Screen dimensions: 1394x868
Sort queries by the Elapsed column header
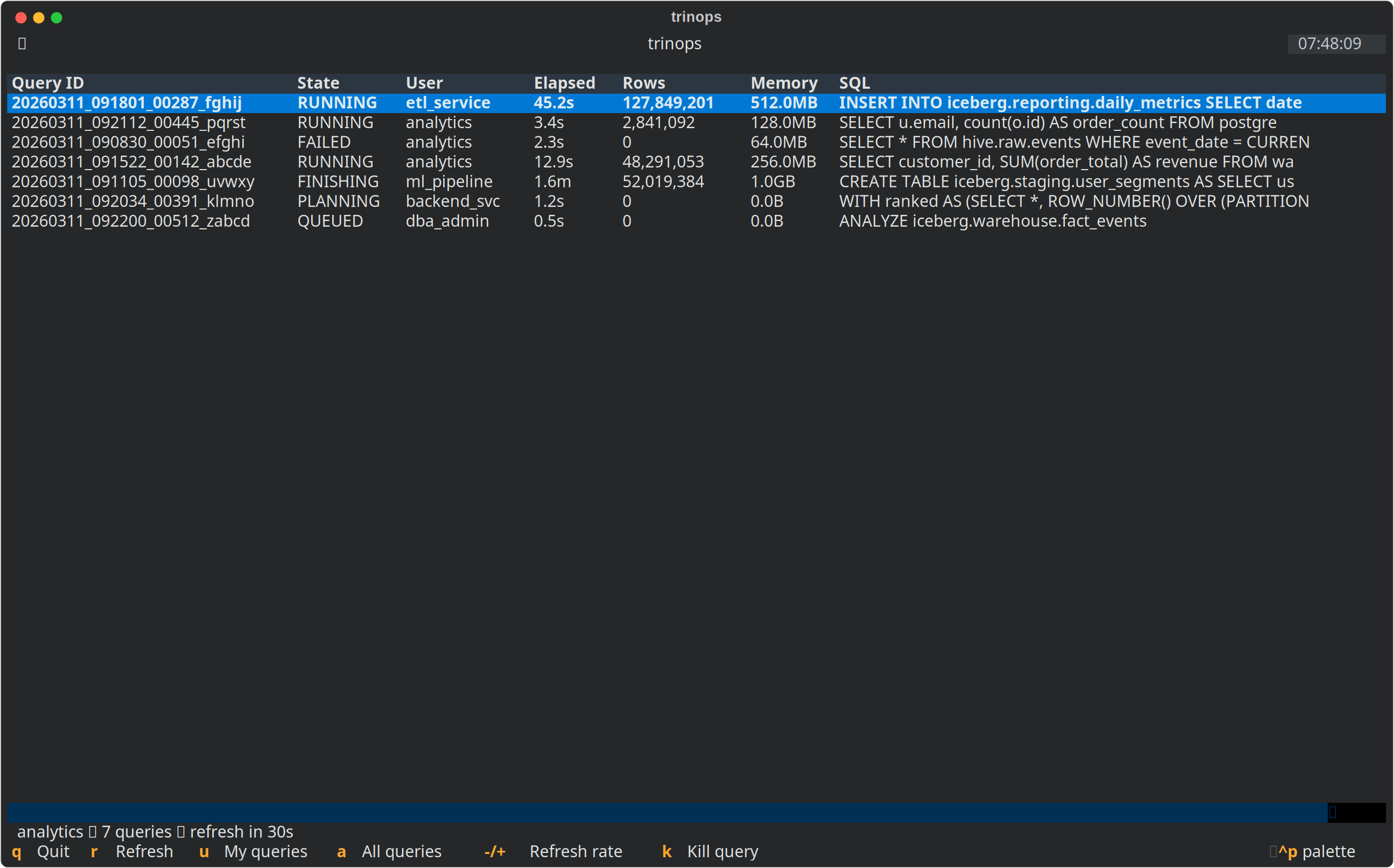click(x=565, y=83)
